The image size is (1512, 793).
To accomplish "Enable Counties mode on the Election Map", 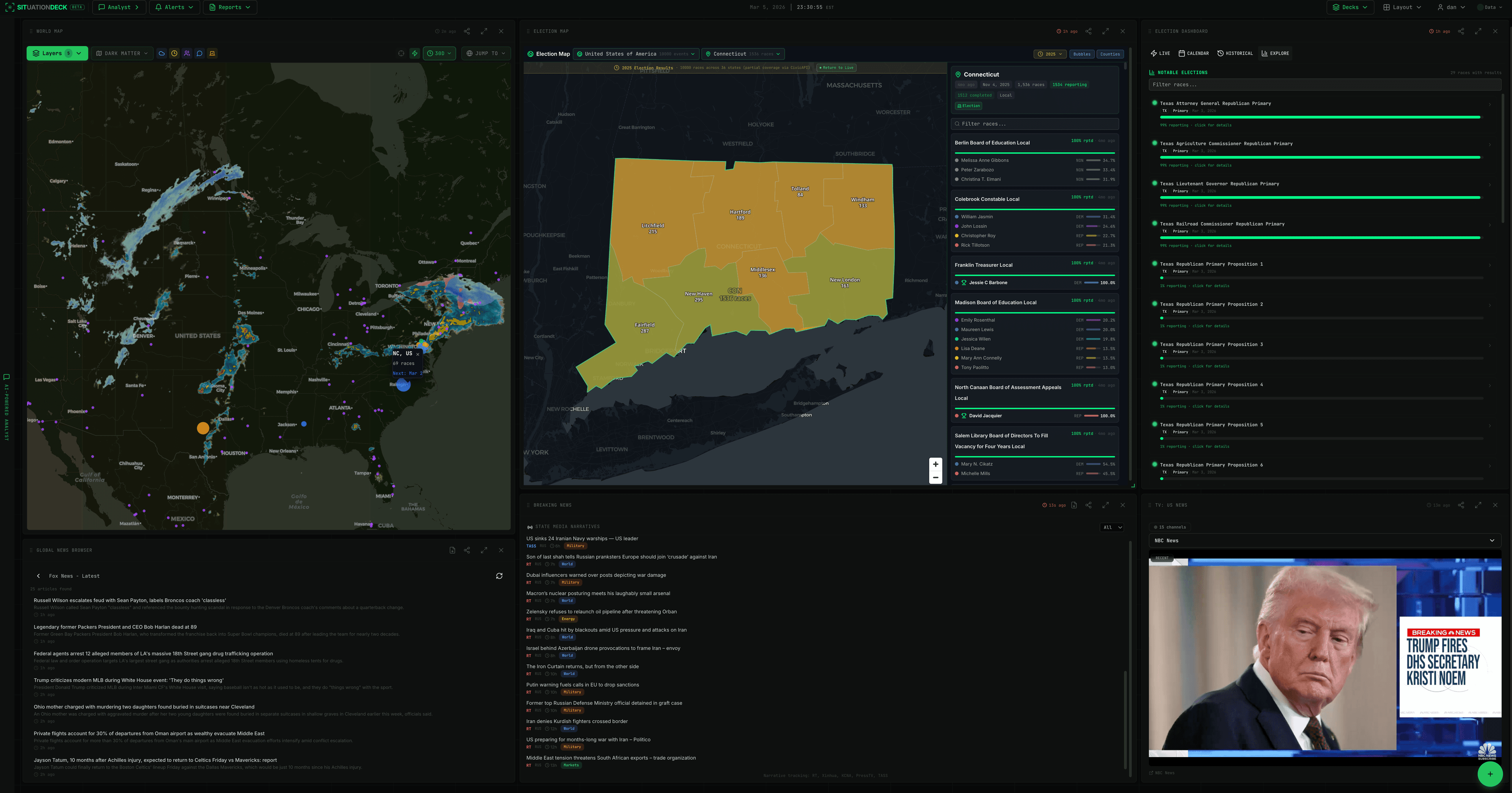I will coord(1109,54).
